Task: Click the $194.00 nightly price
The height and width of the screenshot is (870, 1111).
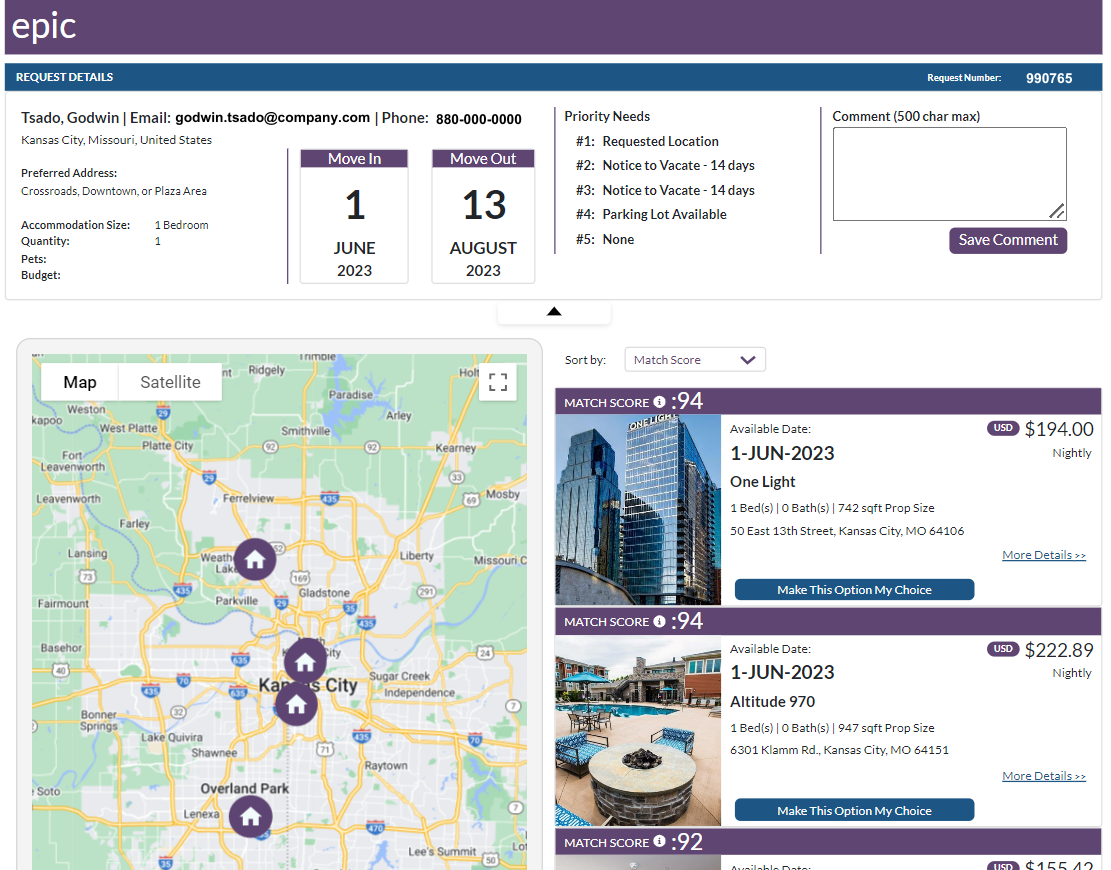Action: point(1059,429)
